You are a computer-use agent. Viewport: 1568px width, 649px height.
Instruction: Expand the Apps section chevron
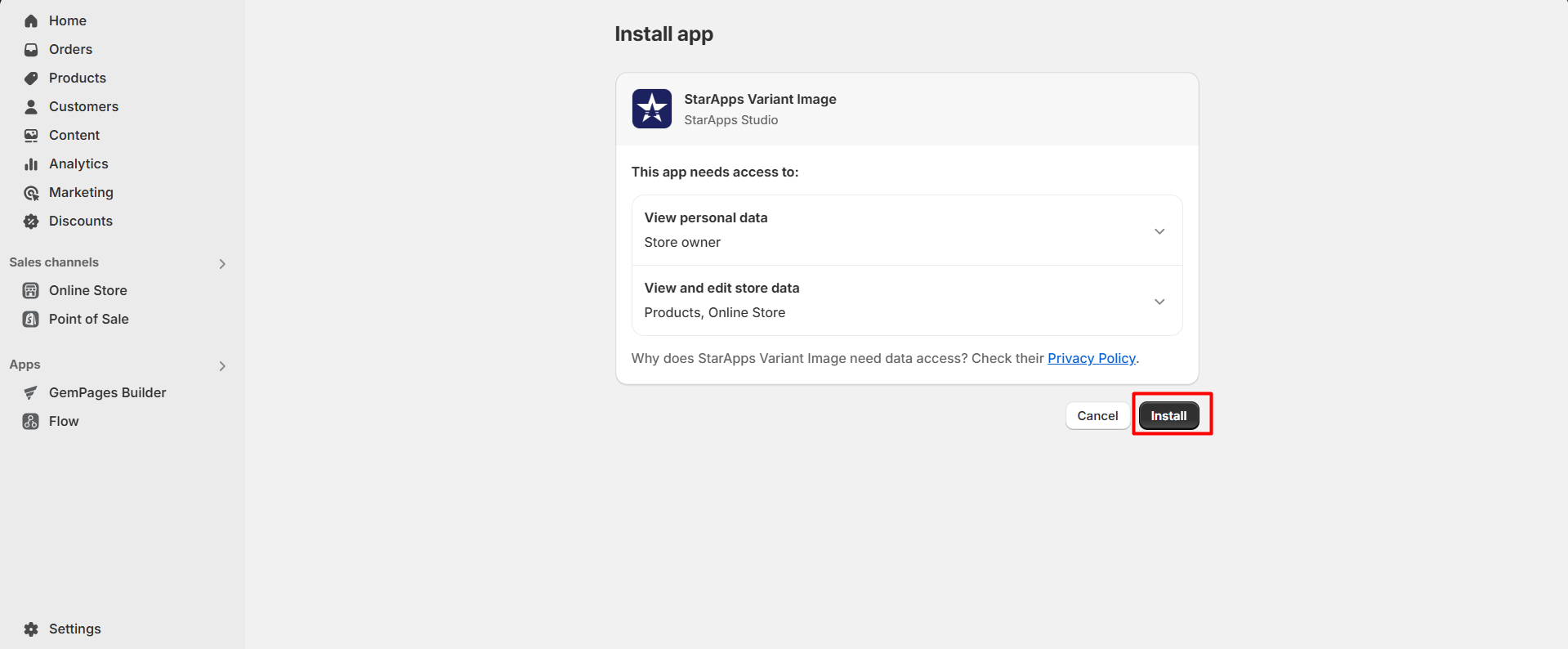point(221,365)
